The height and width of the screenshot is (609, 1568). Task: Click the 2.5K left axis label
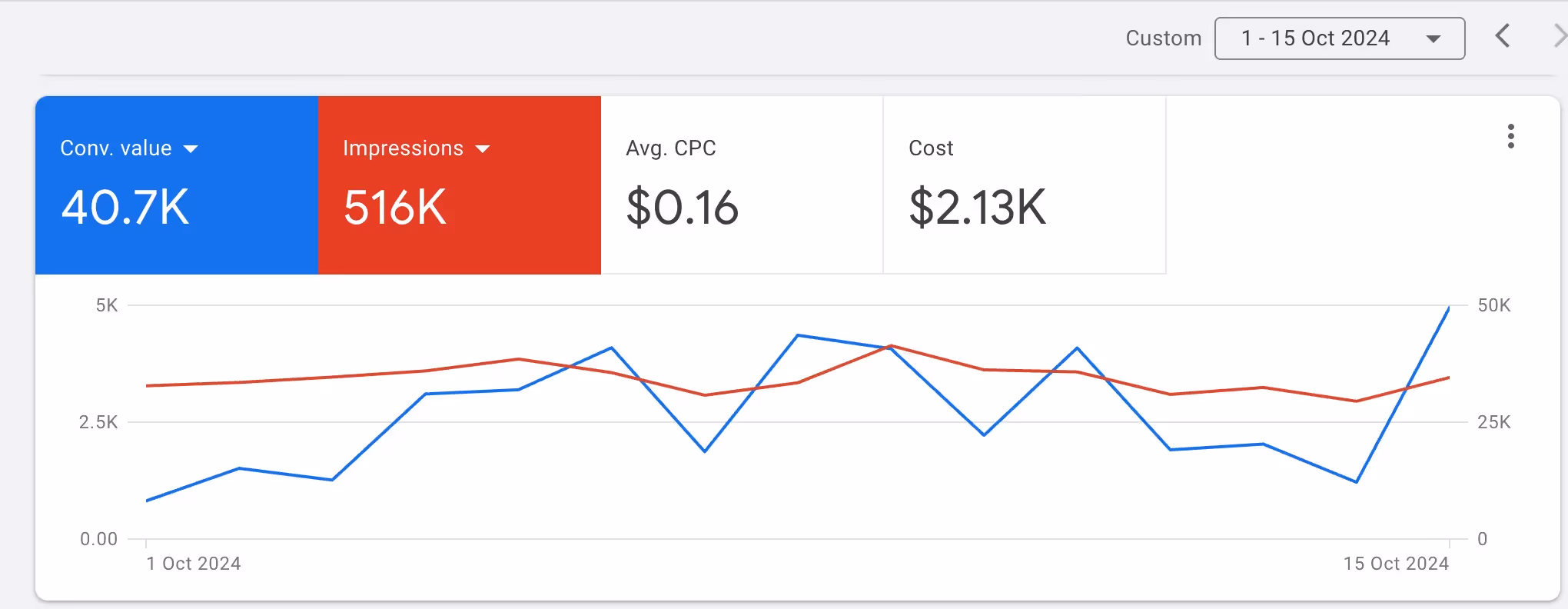[98, 422]
